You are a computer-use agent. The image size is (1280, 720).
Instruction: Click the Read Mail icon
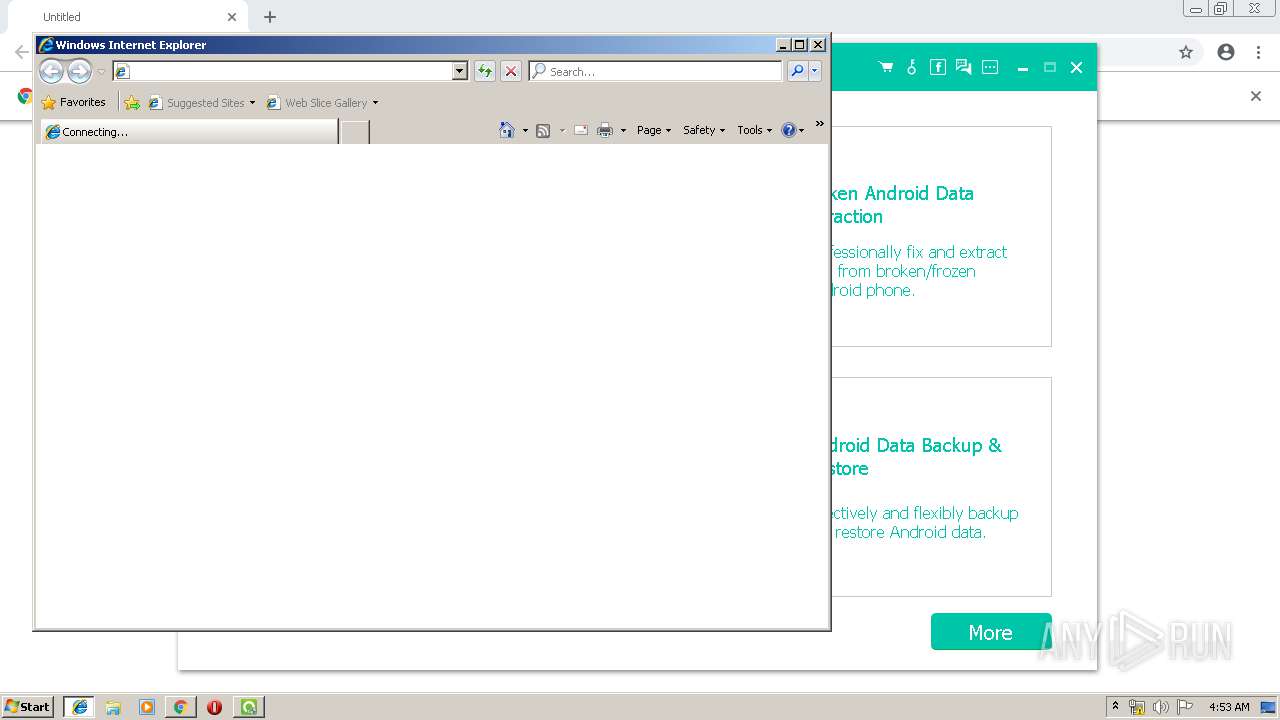pyautogui.click(x=581, y=130)
